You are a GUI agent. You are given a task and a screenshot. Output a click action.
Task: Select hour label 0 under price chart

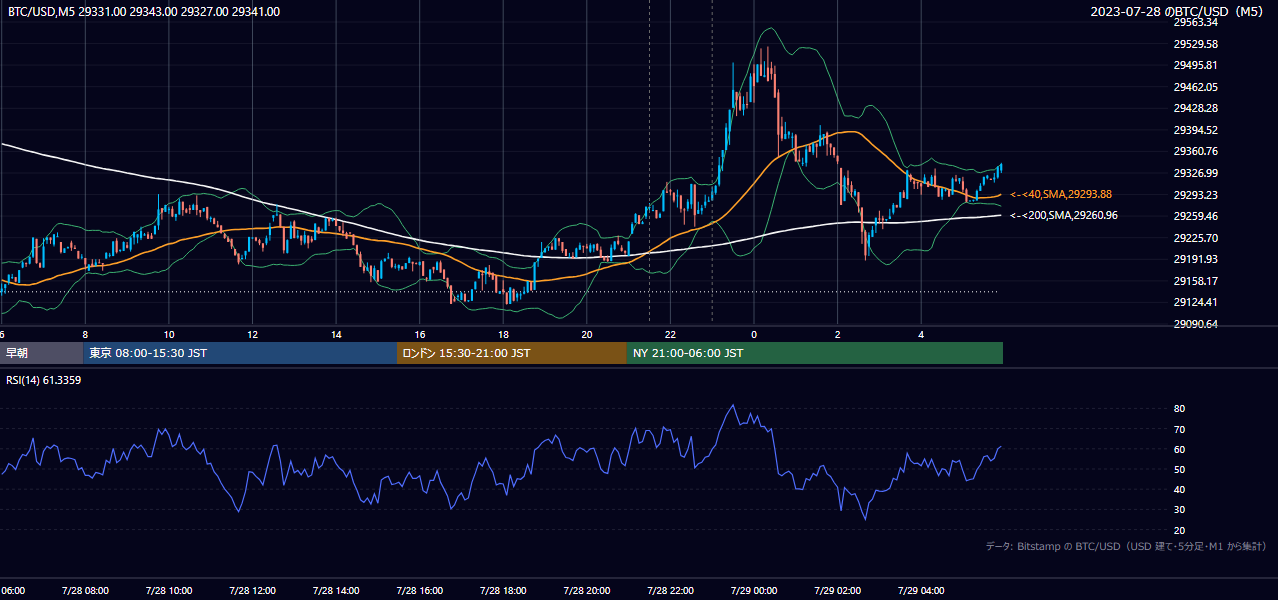tap(754, 335)
